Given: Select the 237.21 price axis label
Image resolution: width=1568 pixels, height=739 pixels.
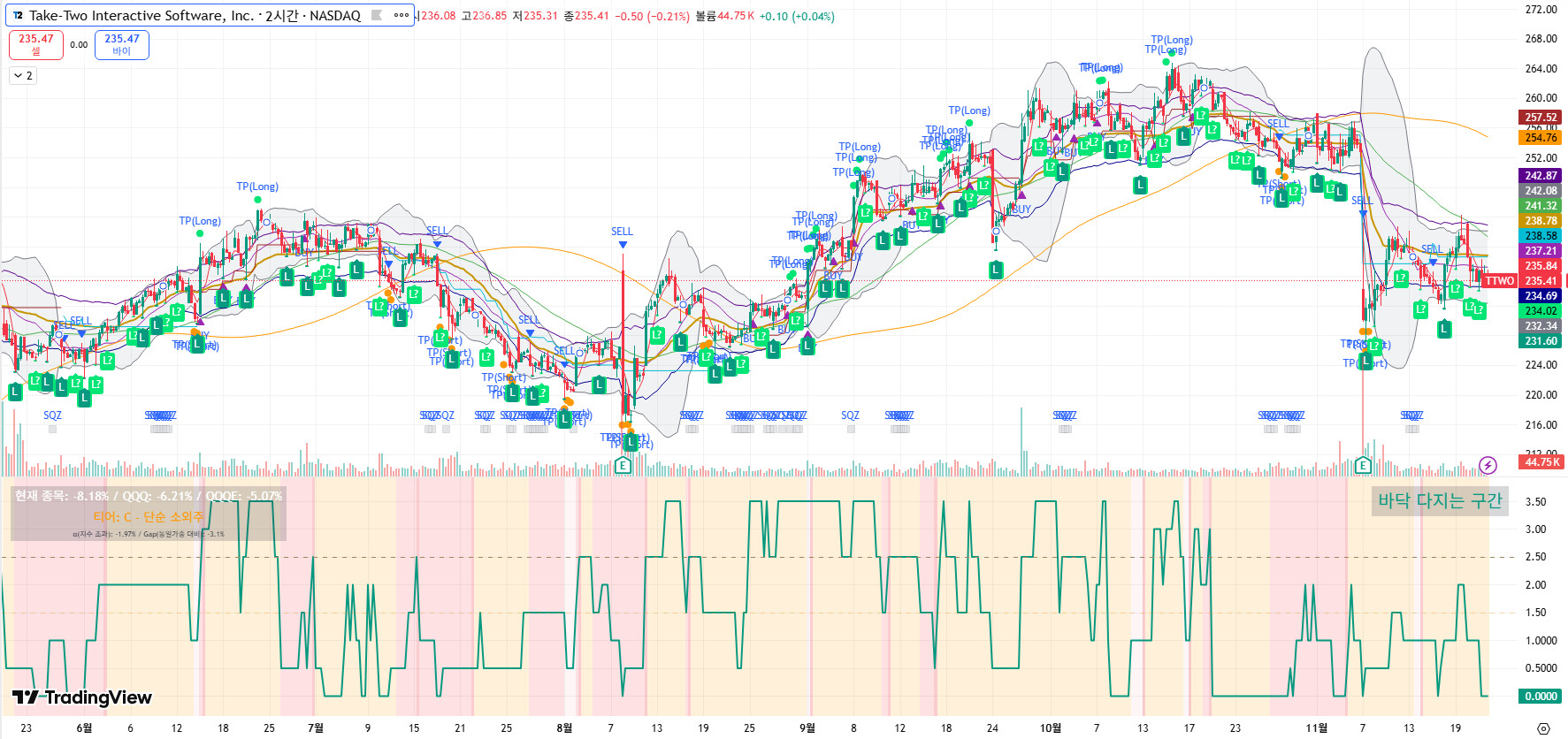Looking at the screenshot, I should (x=1541, y=251).
